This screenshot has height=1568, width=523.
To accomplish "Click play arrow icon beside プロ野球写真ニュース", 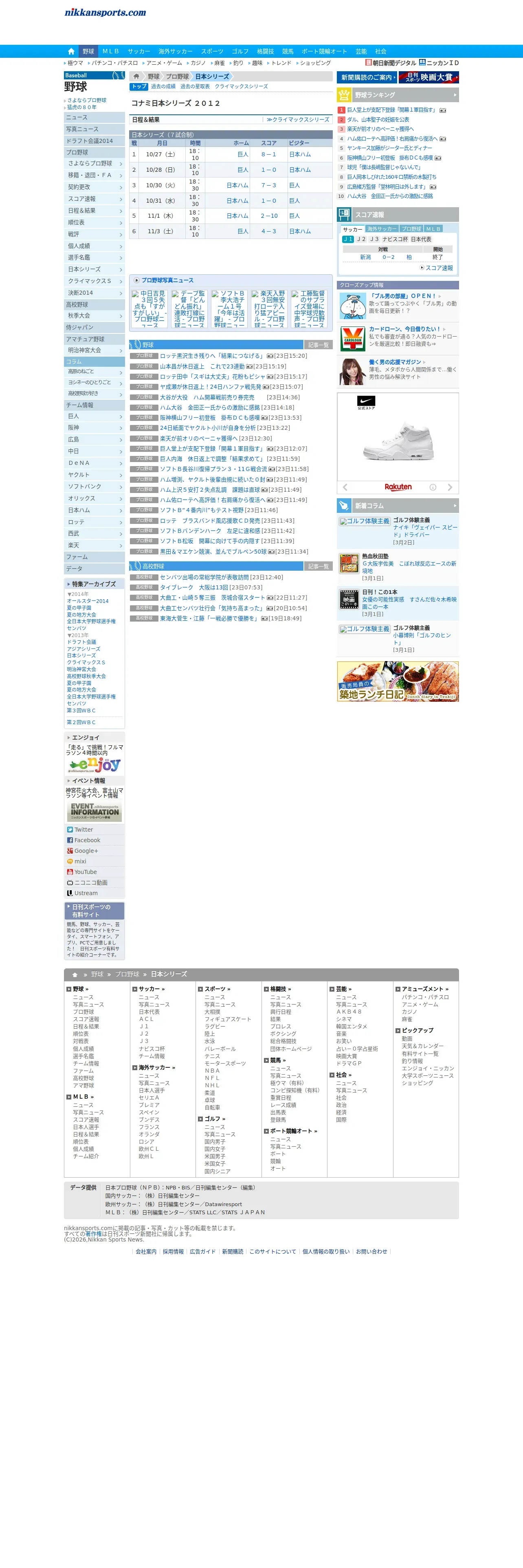I will (137, 280).
